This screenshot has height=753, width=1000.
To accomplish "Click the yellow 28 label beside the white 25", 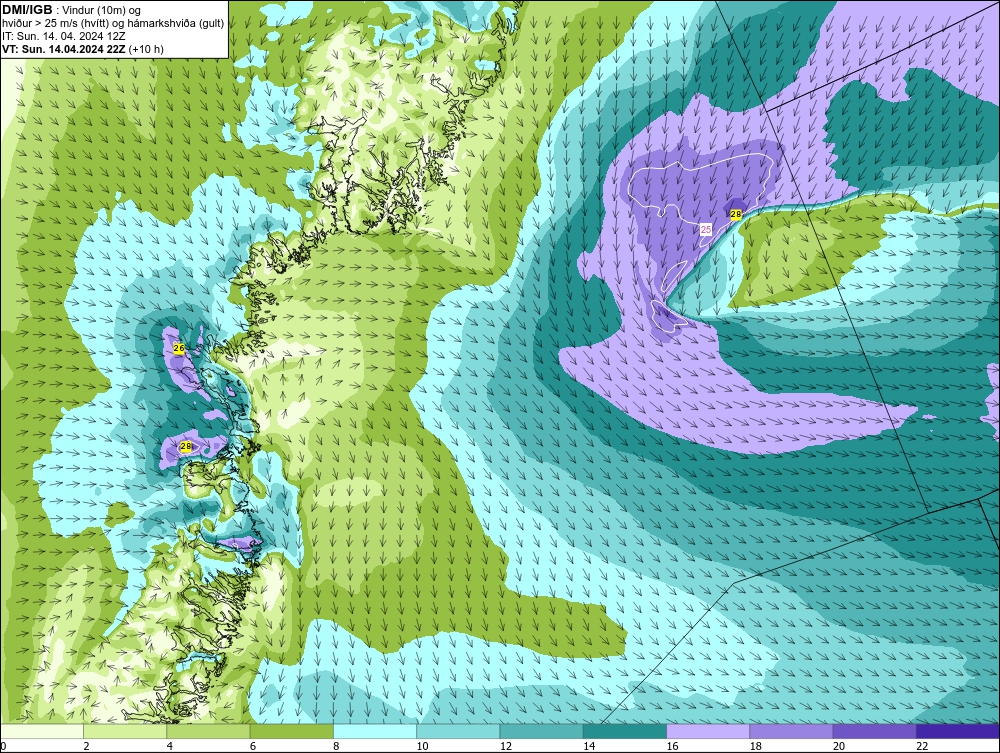I will click(735, 214).
